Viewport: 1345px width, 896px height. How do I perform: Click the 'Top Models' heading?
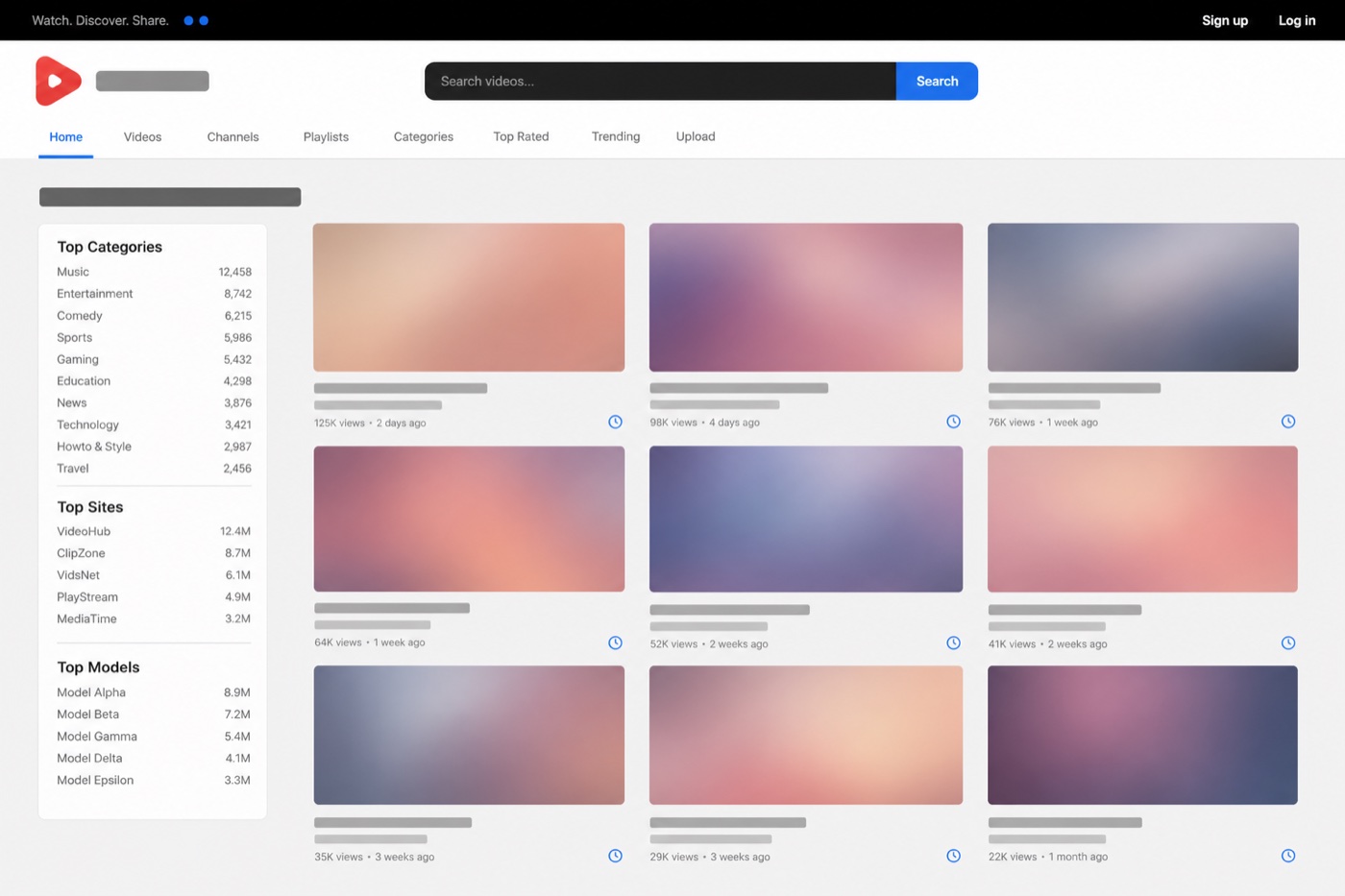tap(98, 667)
